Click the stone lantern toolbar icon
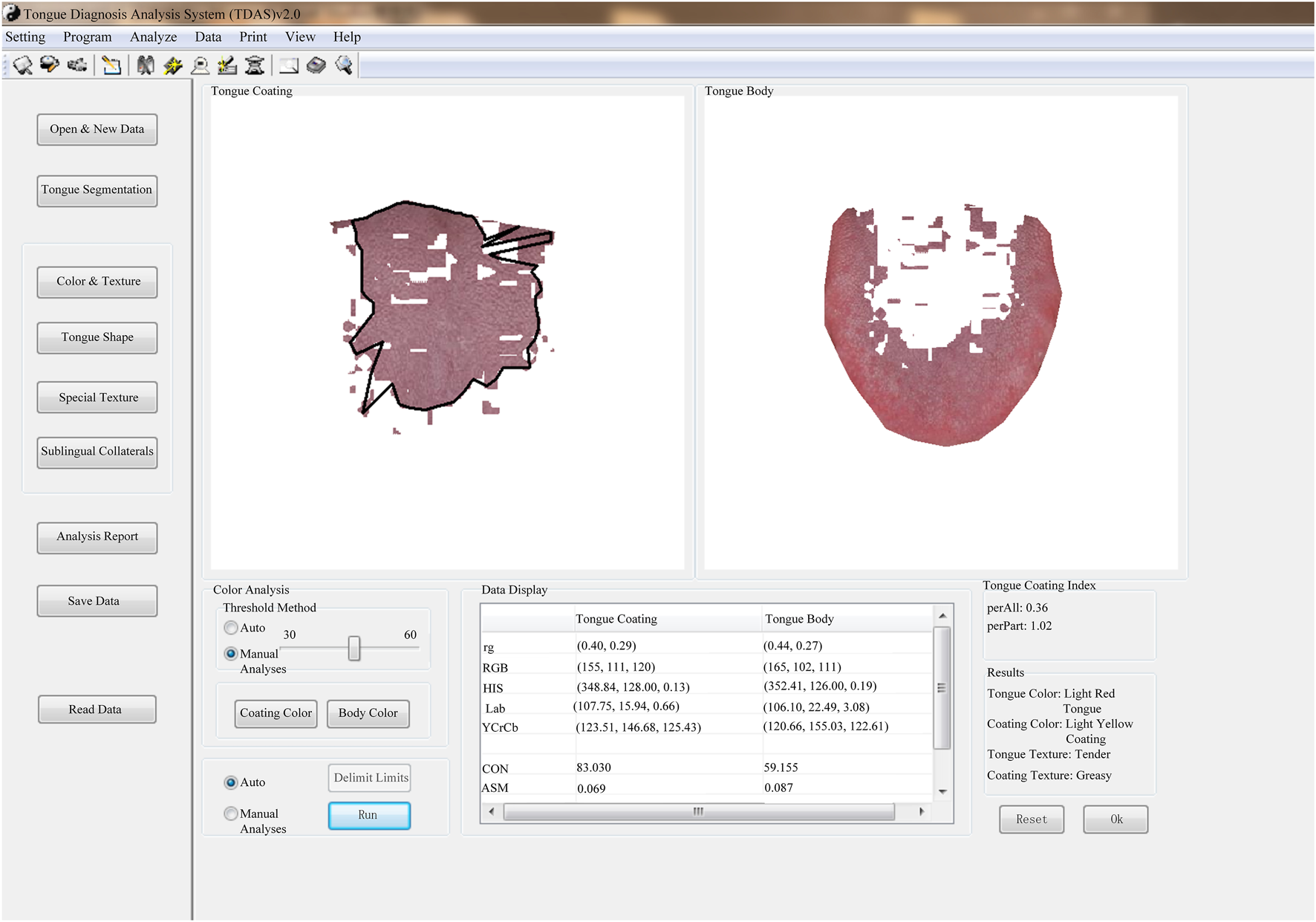The height and width of the screenshot is (922, 1316). point(255,66)
